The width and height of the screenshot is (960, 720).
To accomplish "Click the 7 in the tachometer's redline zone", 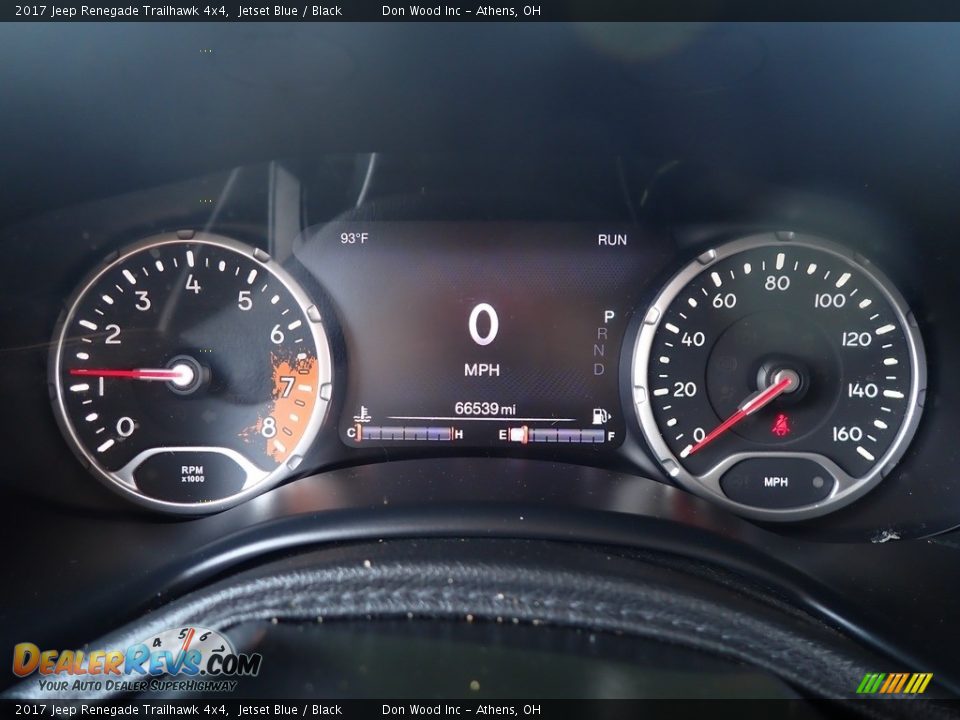I will pos(287,386).
